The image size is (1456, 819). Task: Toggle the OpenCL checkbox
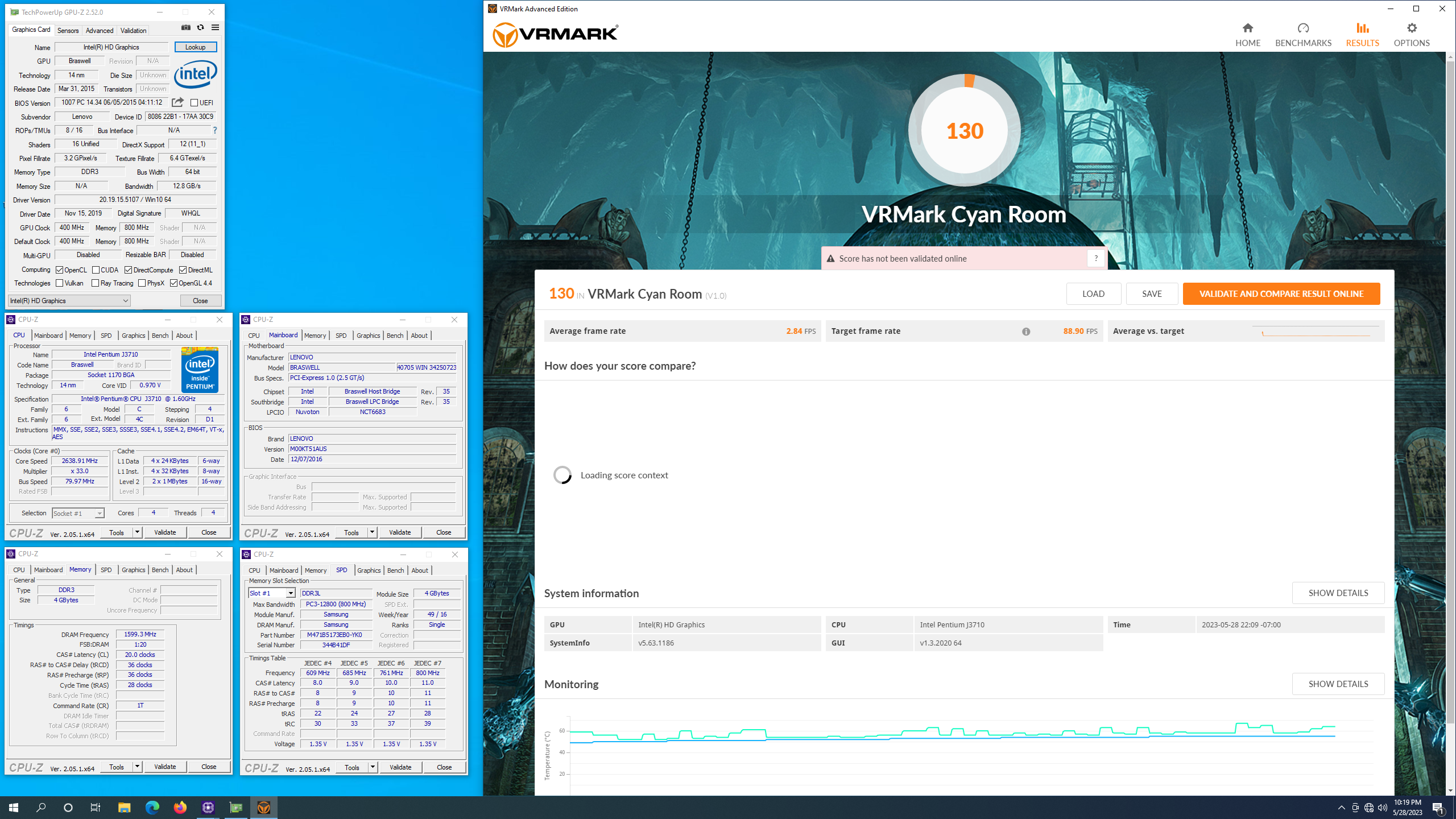click(x=59, y=270)
